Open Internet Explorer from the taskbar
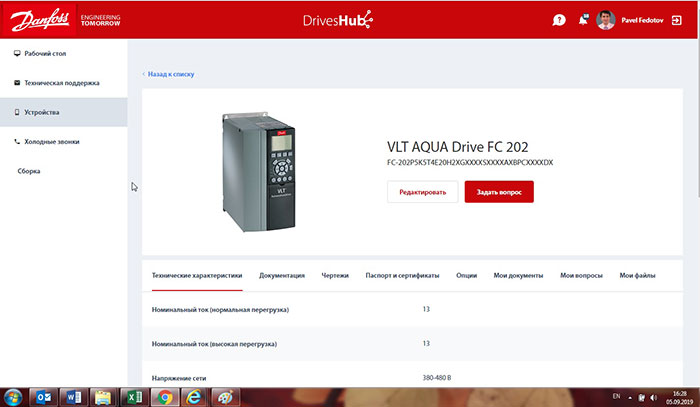 click(x=194, y=397)
